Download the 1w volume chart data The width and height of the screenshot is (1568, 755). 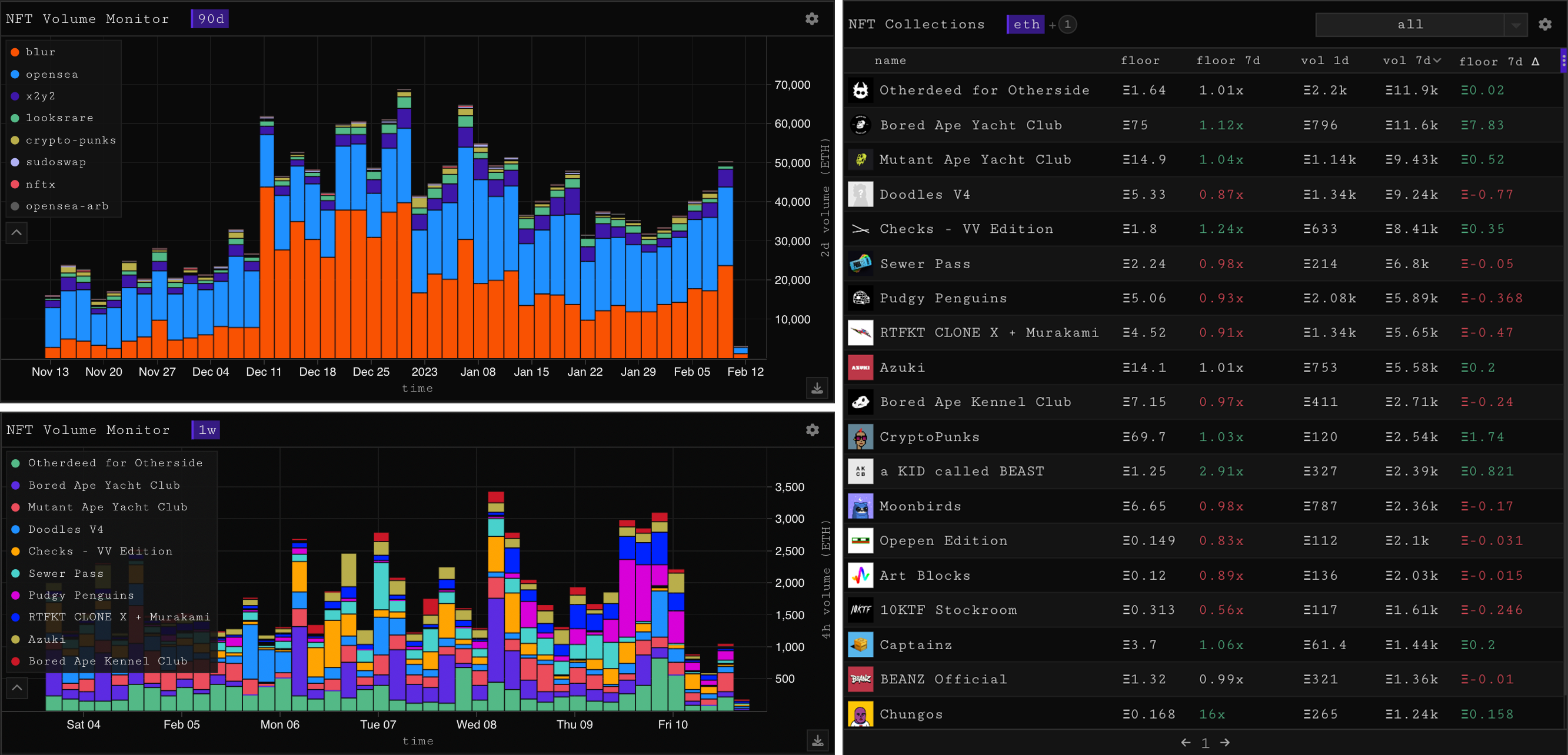(x=817, y=740)
